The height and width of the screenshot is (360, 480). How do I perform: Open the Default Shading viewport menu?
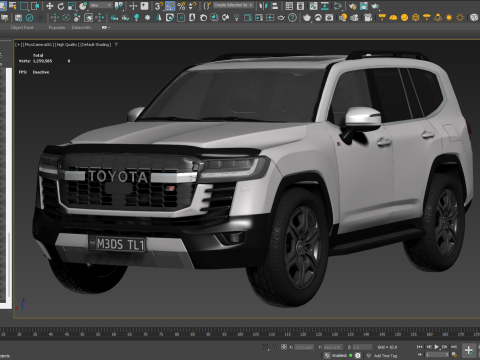96,44
